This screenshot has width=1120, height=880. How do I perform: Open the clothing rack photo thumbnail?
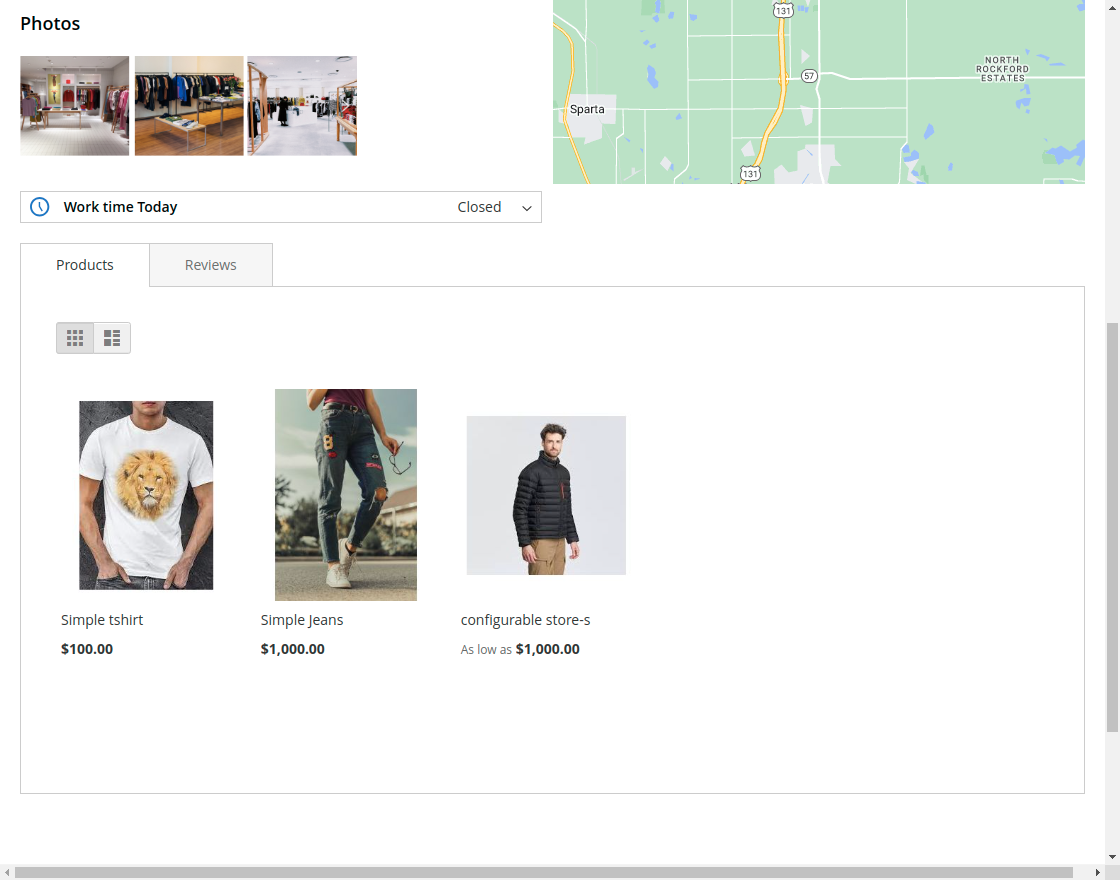[188, 105]
